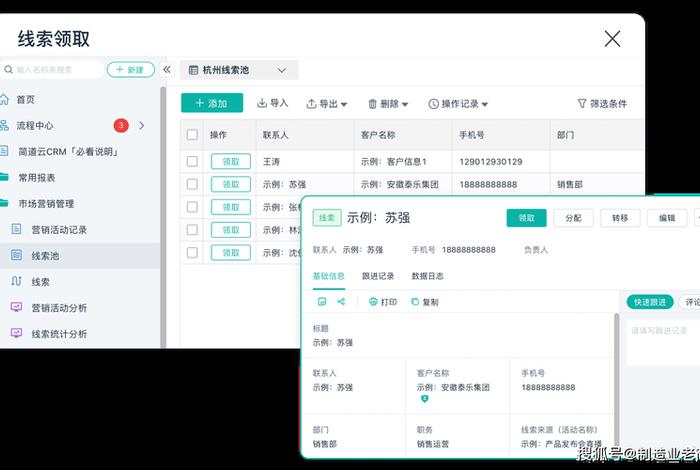Select the 线索 flow icon
The width and height of the screenshot is (700, 470).
pos(17,281)
